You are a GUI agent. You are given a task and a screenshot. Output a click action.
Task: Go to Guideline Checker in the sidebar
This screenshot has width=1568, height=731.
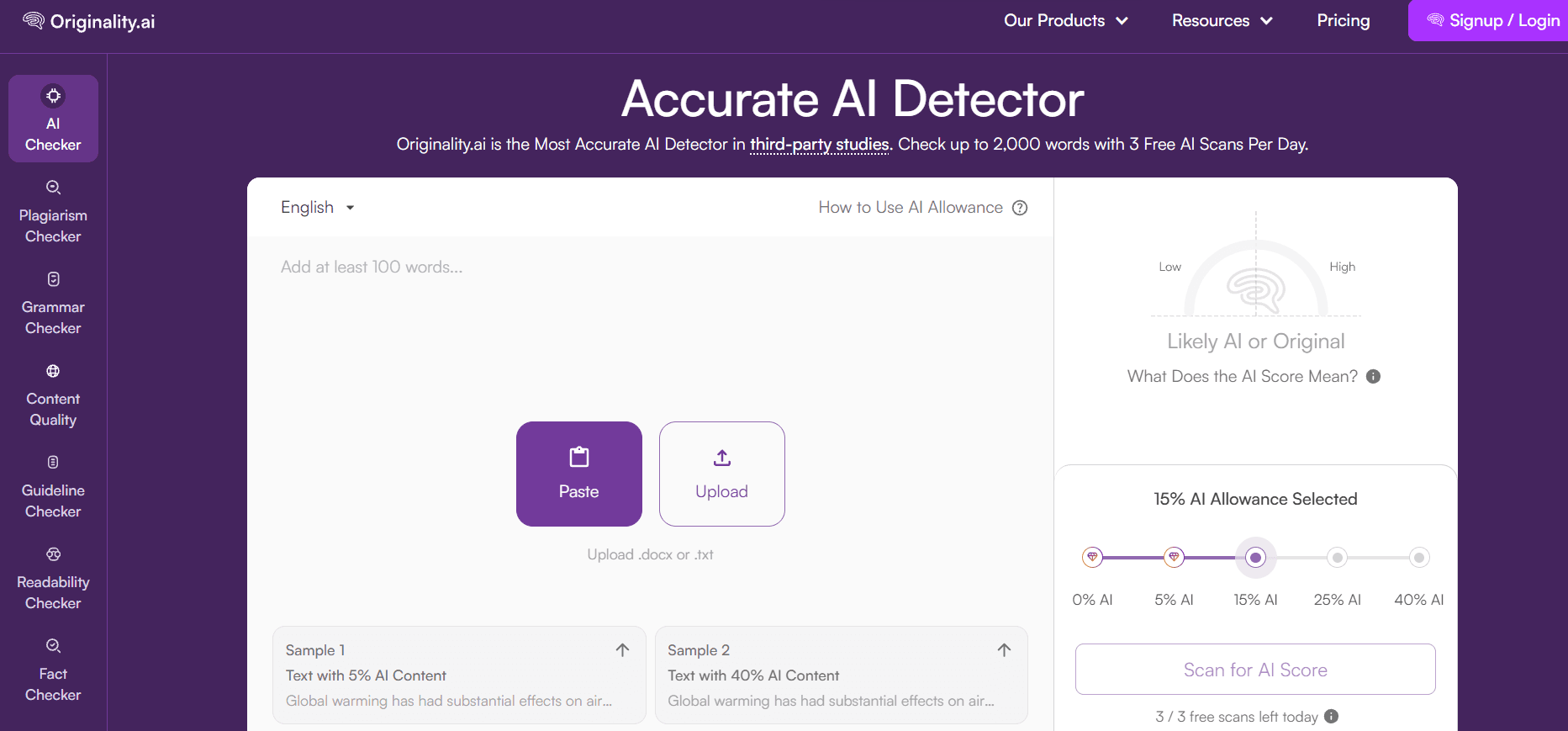click(53, 486)
